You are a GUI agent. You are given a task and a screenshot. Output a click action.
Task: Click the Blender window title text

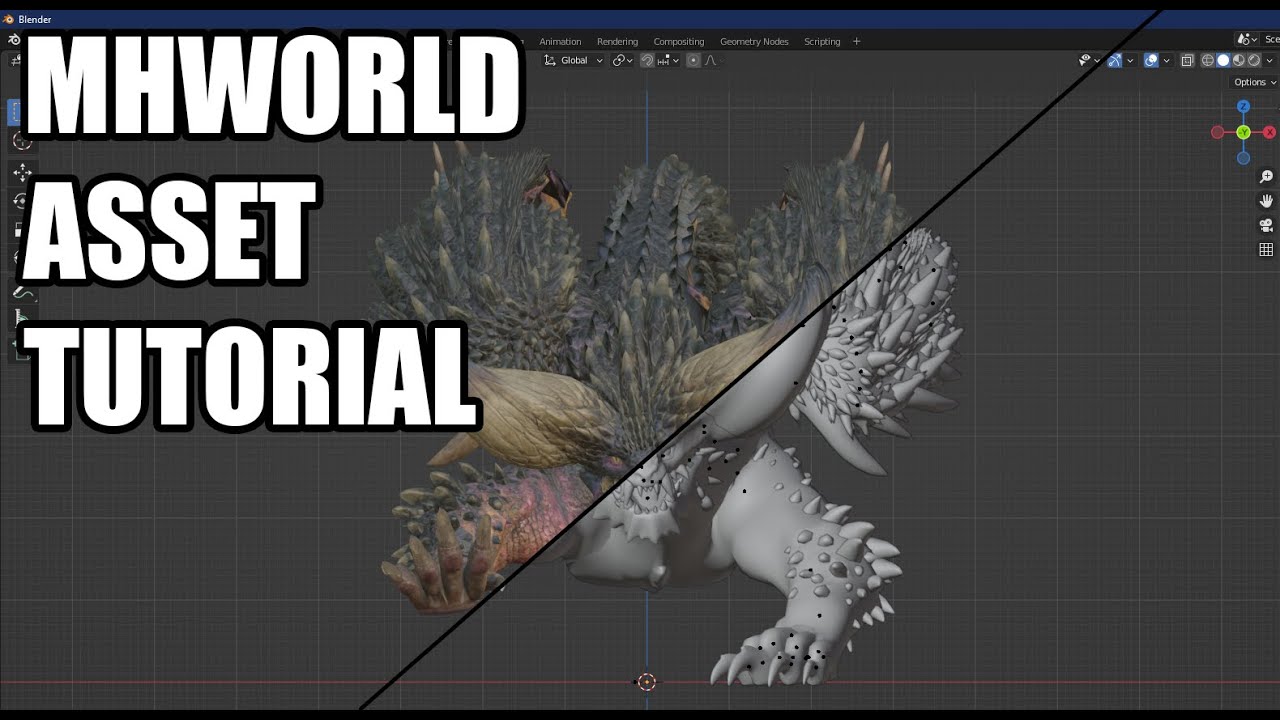35,19
